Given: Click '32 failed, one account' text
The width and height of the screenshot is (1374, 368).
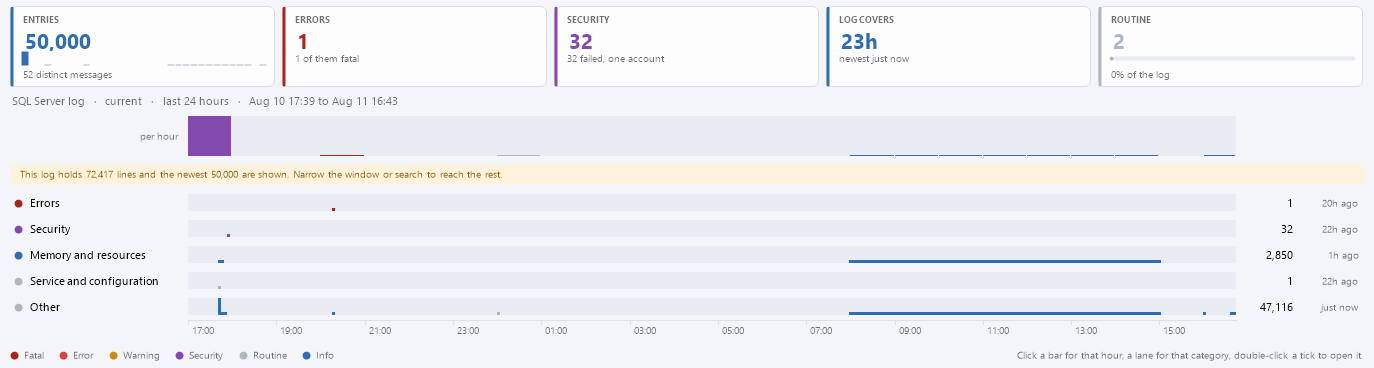Looking at the screenshot, I should click(x=615, y=58).
